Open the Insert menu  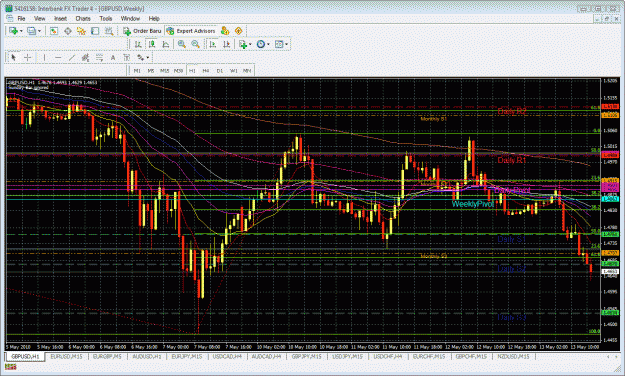[x=61, y=18]
